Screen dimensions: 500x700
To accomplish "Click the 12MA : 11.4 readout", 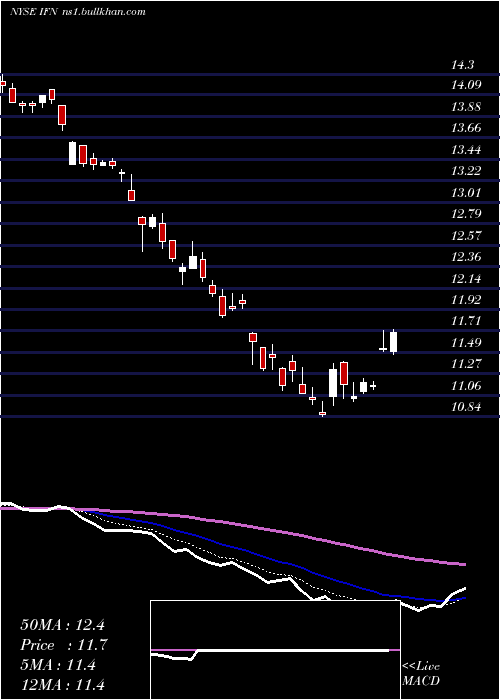I will tap(62, 685).
